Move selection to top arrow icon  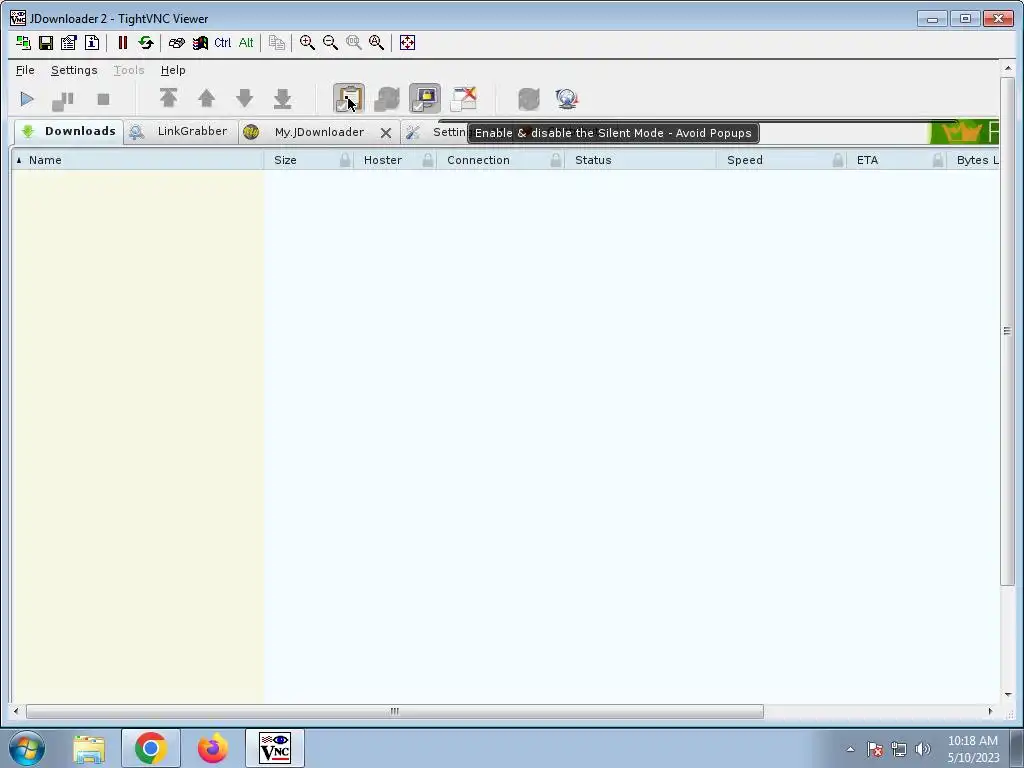pos(168,99)
